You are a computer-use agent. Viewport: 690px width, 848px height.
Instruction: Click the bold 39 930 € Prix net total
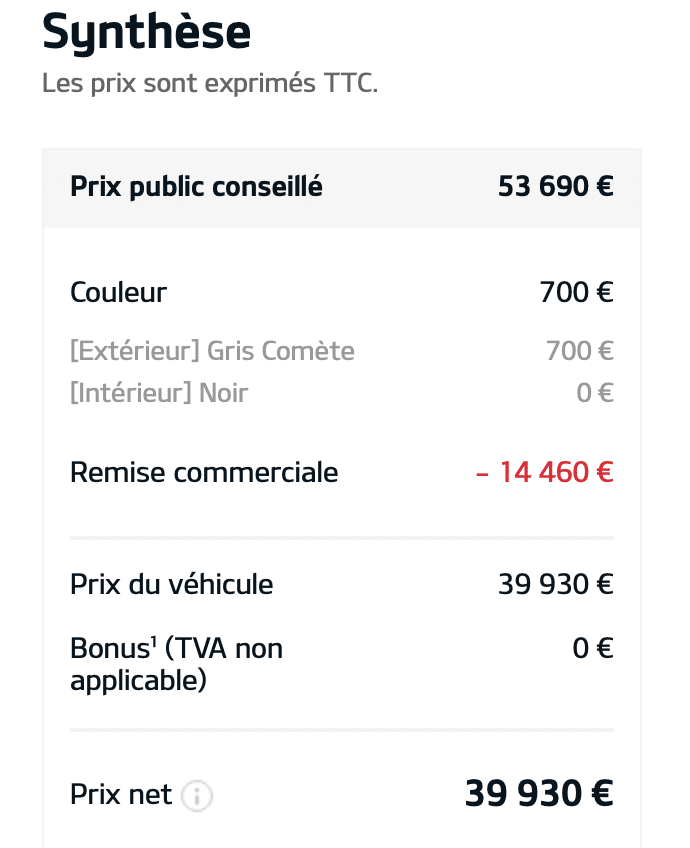(538, 794)
